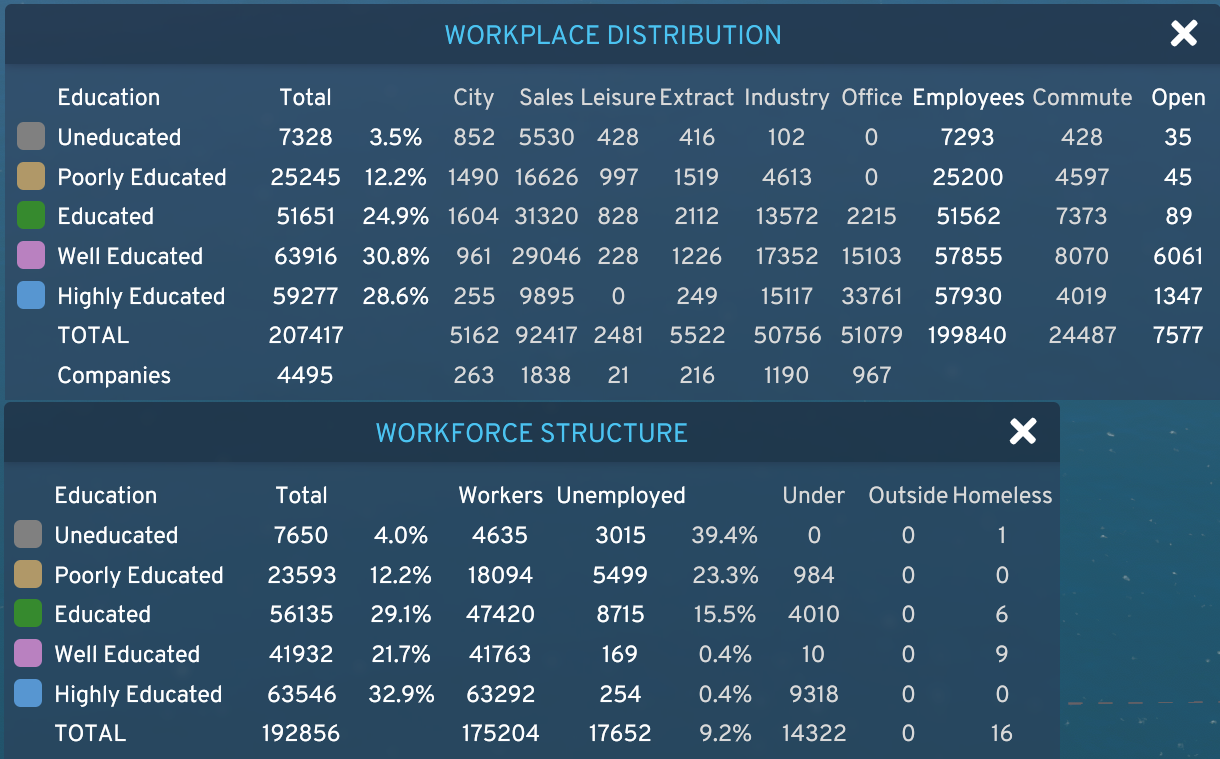Screen dimensions: 1220x759
Task: Click the Homeless column header
Action: click(1002, 496)
